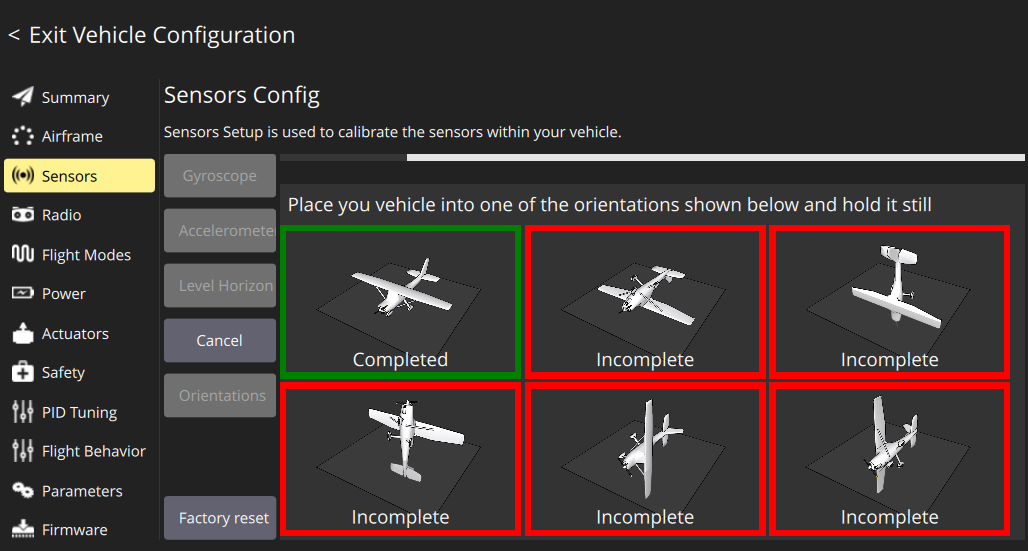Select the nose-down plane orientation tile

coord(889,302)
